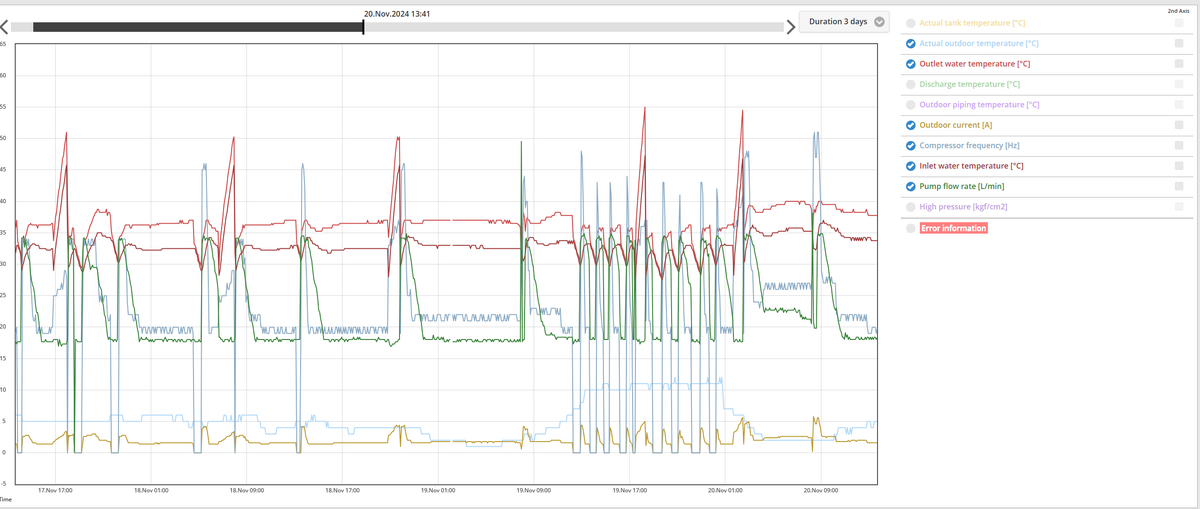Tick 2nd Axis checkbox for Compressor frequency
The height and width of the screenshot is (509, 1200).
click(1179, 146)
